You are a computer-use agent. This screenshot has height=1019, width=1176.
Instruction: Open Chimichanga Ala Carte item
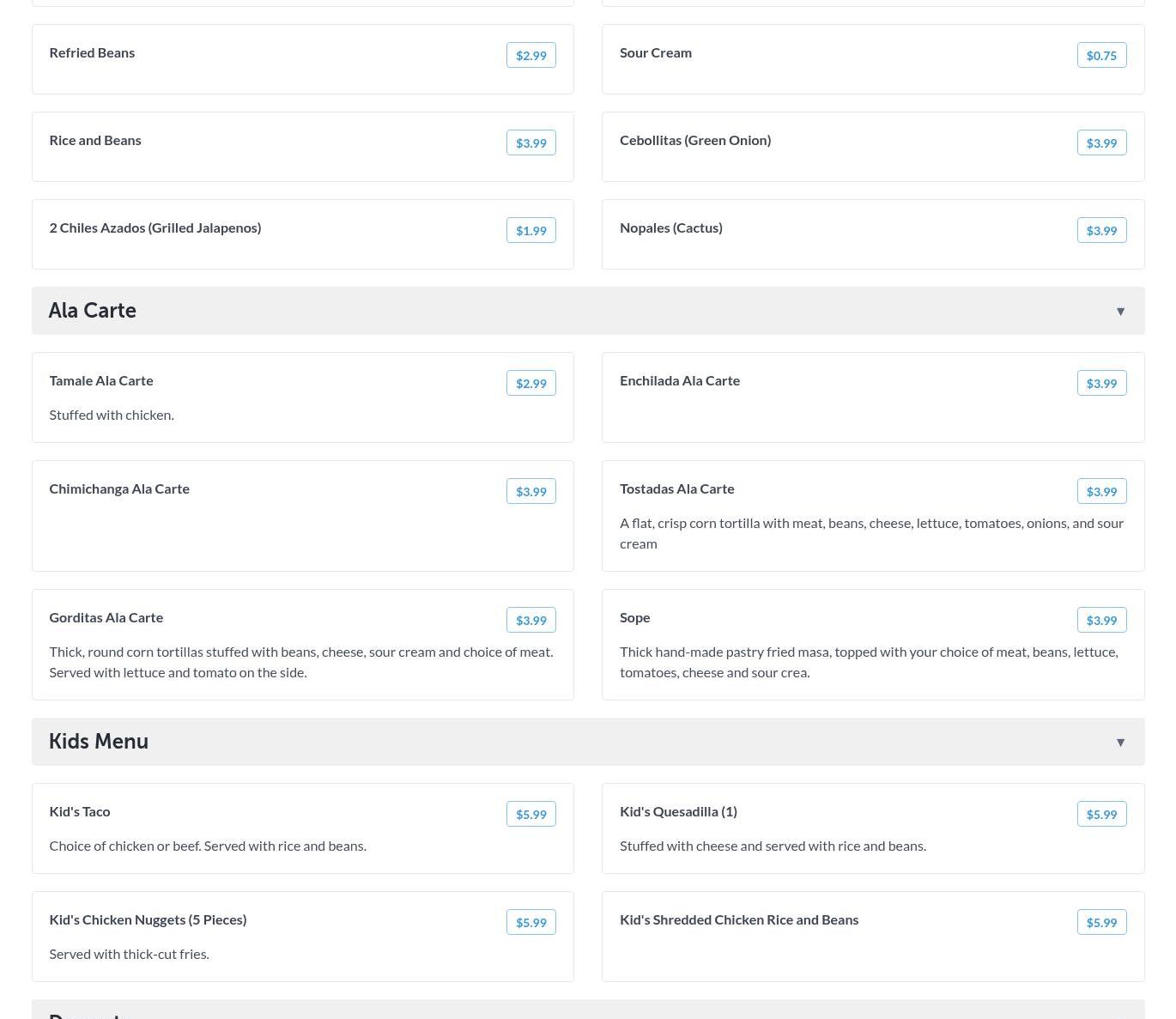coord(119,489)
